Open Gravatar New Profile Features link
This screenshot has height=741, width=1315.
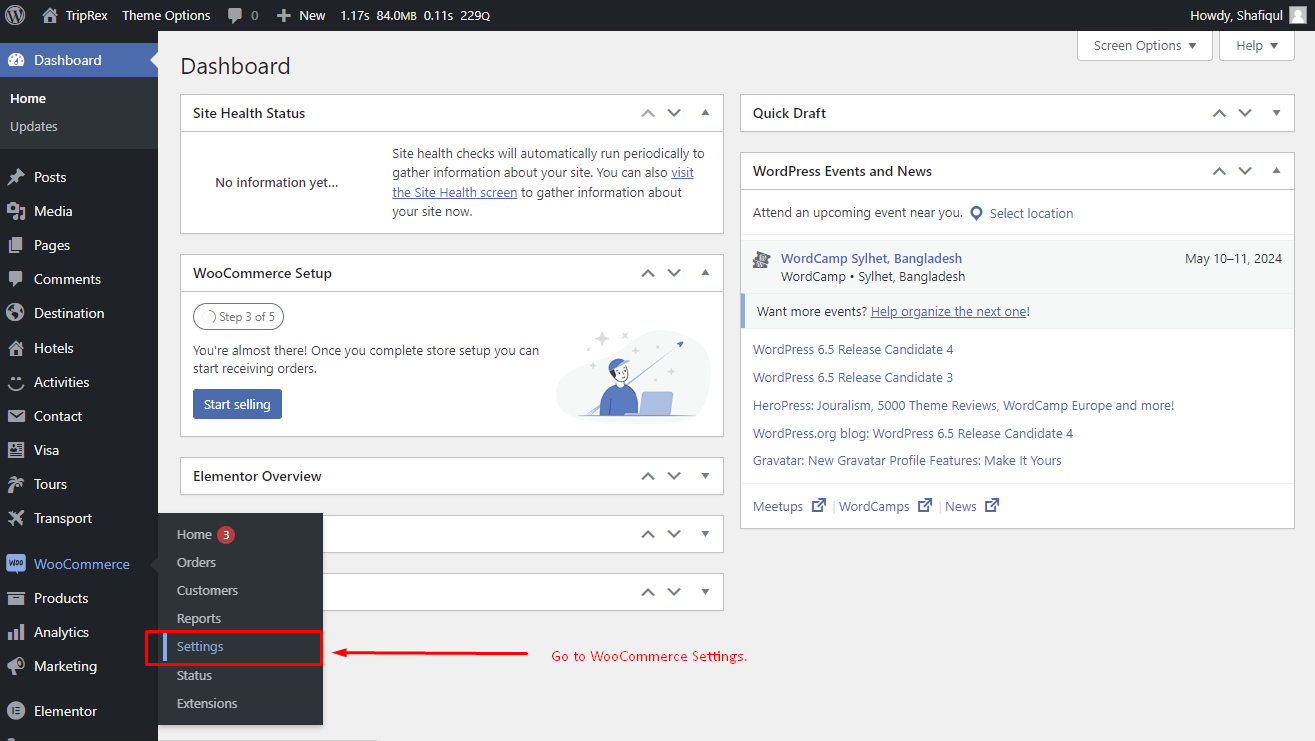tap(907, 460)
